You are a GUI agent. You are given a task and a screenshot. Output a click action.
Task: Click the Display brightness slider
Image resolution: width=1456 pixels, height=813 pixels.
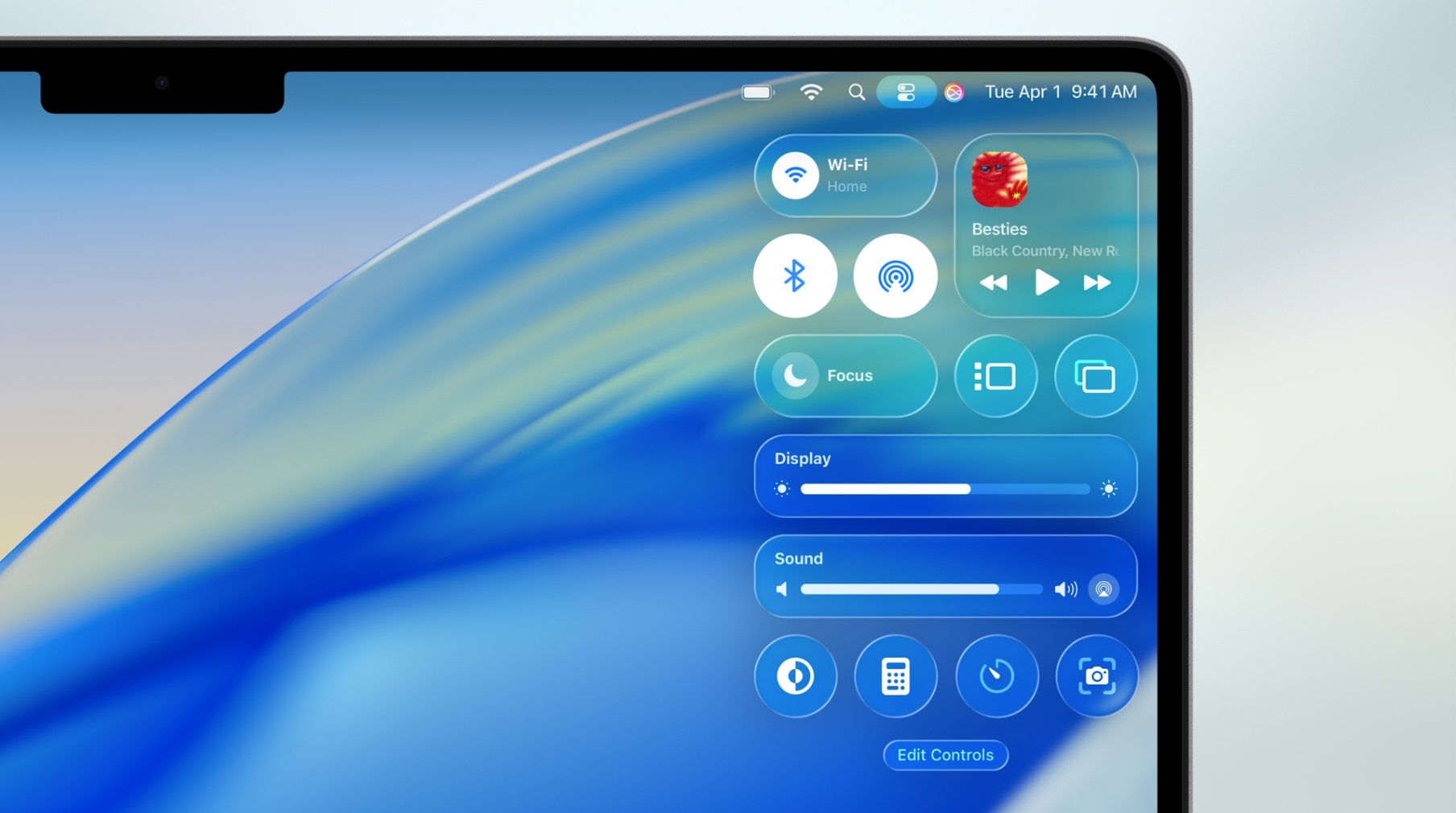click(x=945, y=489)
